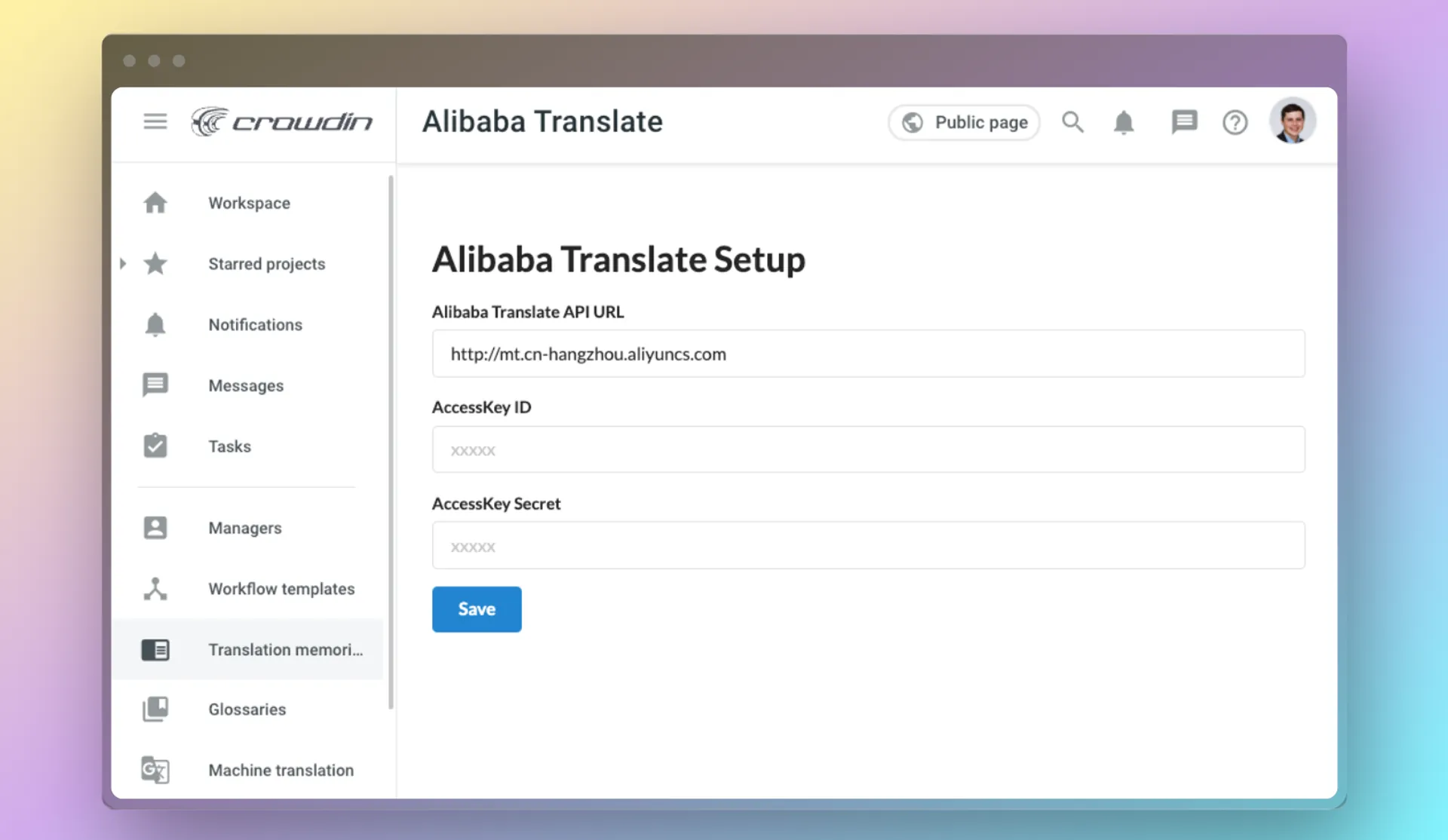The width and height of the screenshot is (1448, 840).
Task: Click the Glossaries icon
Action: (x=155, y=710)
